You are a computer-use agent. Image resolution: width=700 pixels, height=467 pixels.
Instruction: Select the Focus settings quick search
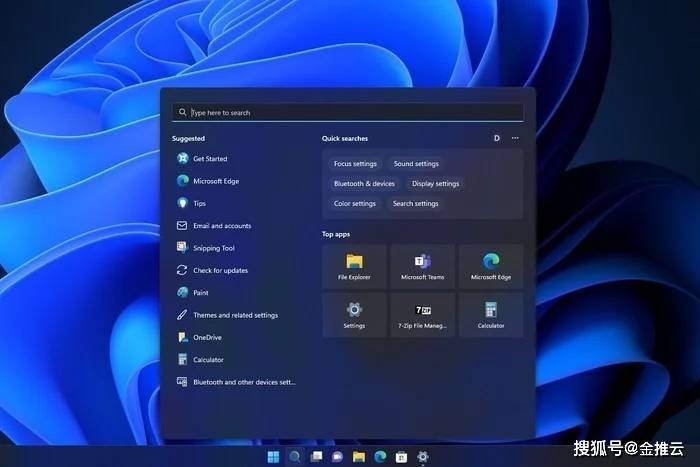tap(355, 164)
